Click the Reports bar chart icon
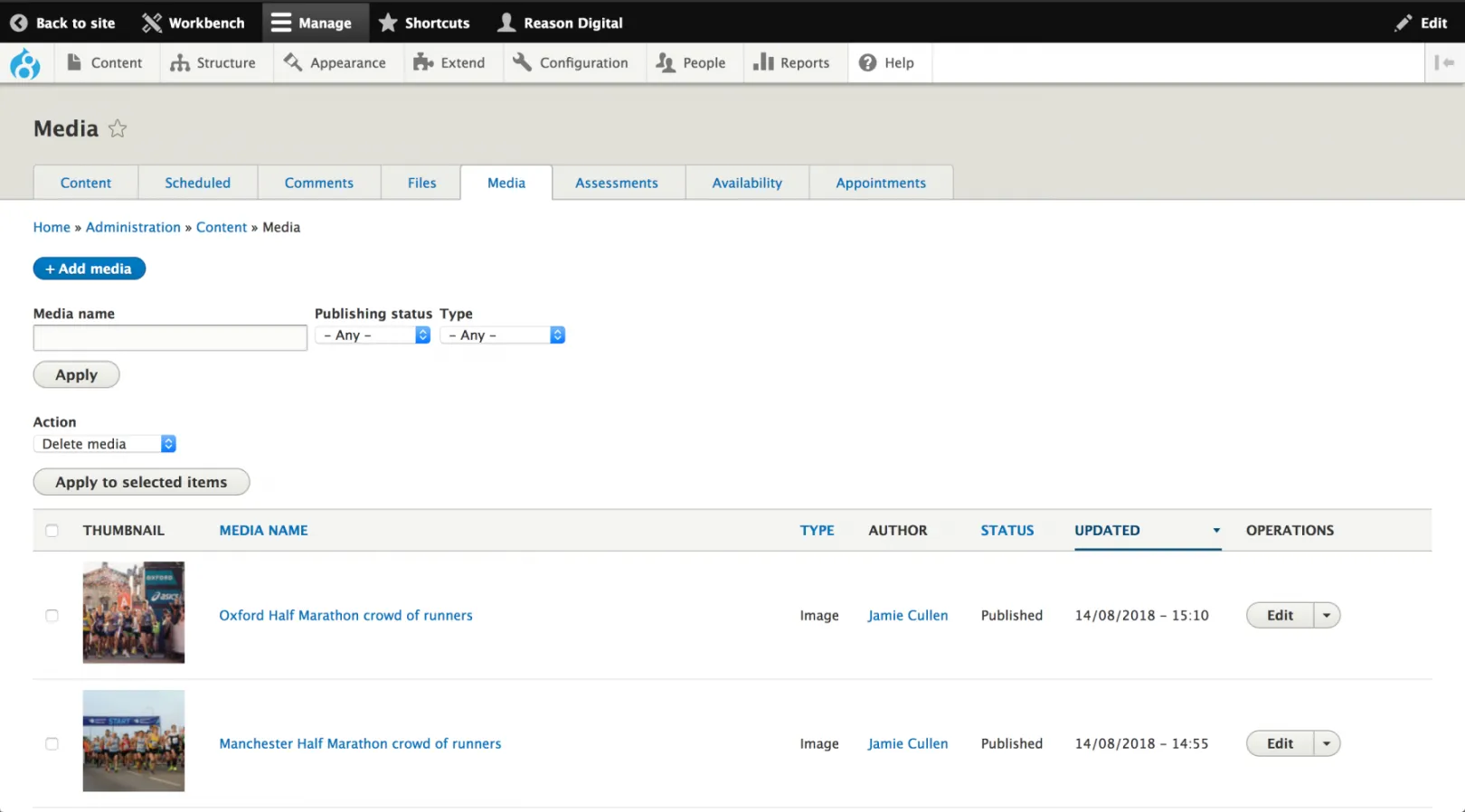 point(763,61)
